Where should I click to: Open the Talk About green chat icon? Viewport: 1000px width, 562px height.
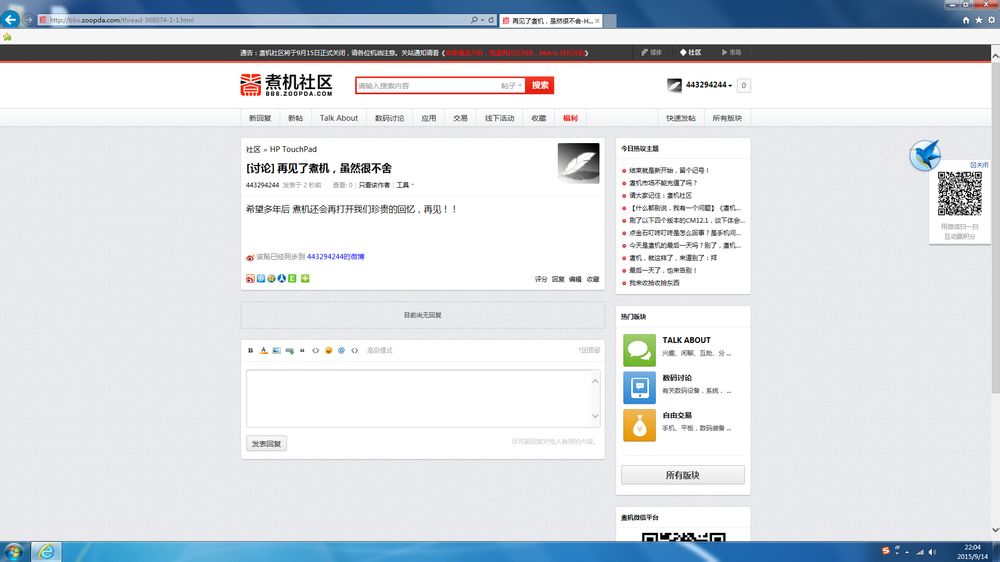[639, 350]
